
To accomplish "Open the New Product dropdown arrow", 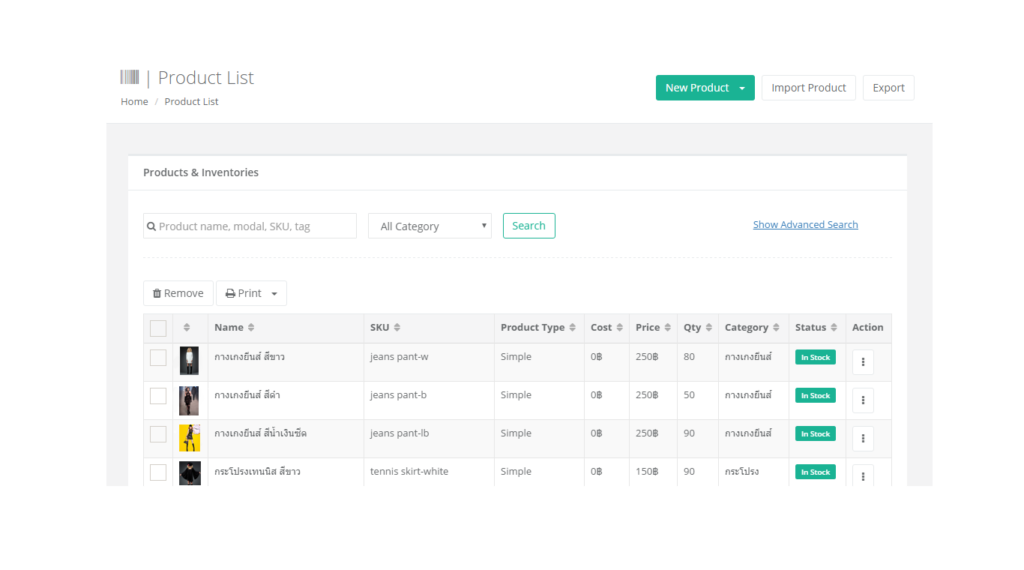I will [742, 88].
